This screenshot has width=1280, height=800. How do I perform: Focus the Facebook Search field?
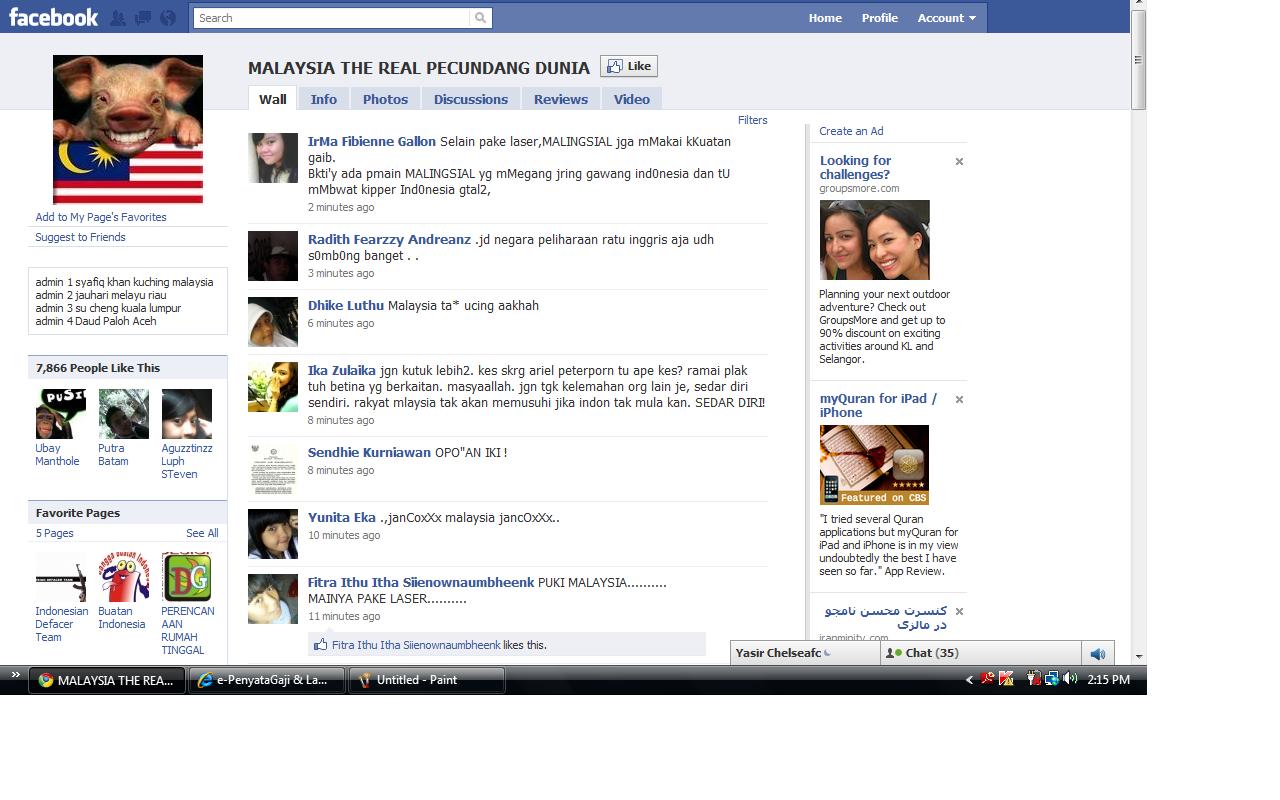coord(332,18)
